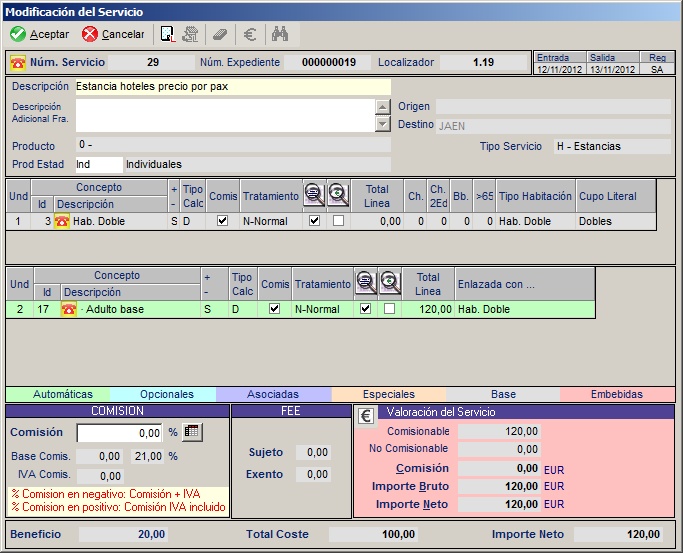Select the Embebidas tab
Image resolution: width=683 pixels, height=553 pixels.
(617, 394)
